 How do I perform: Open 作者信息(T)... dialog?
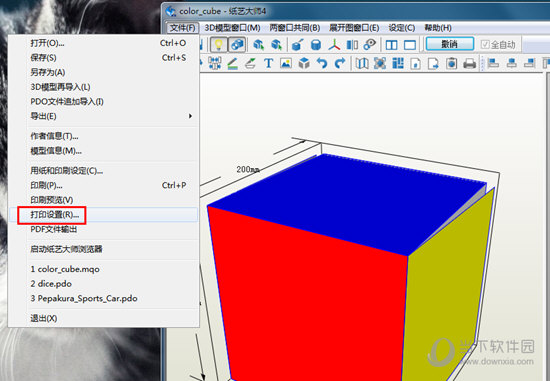pos(103,136)
